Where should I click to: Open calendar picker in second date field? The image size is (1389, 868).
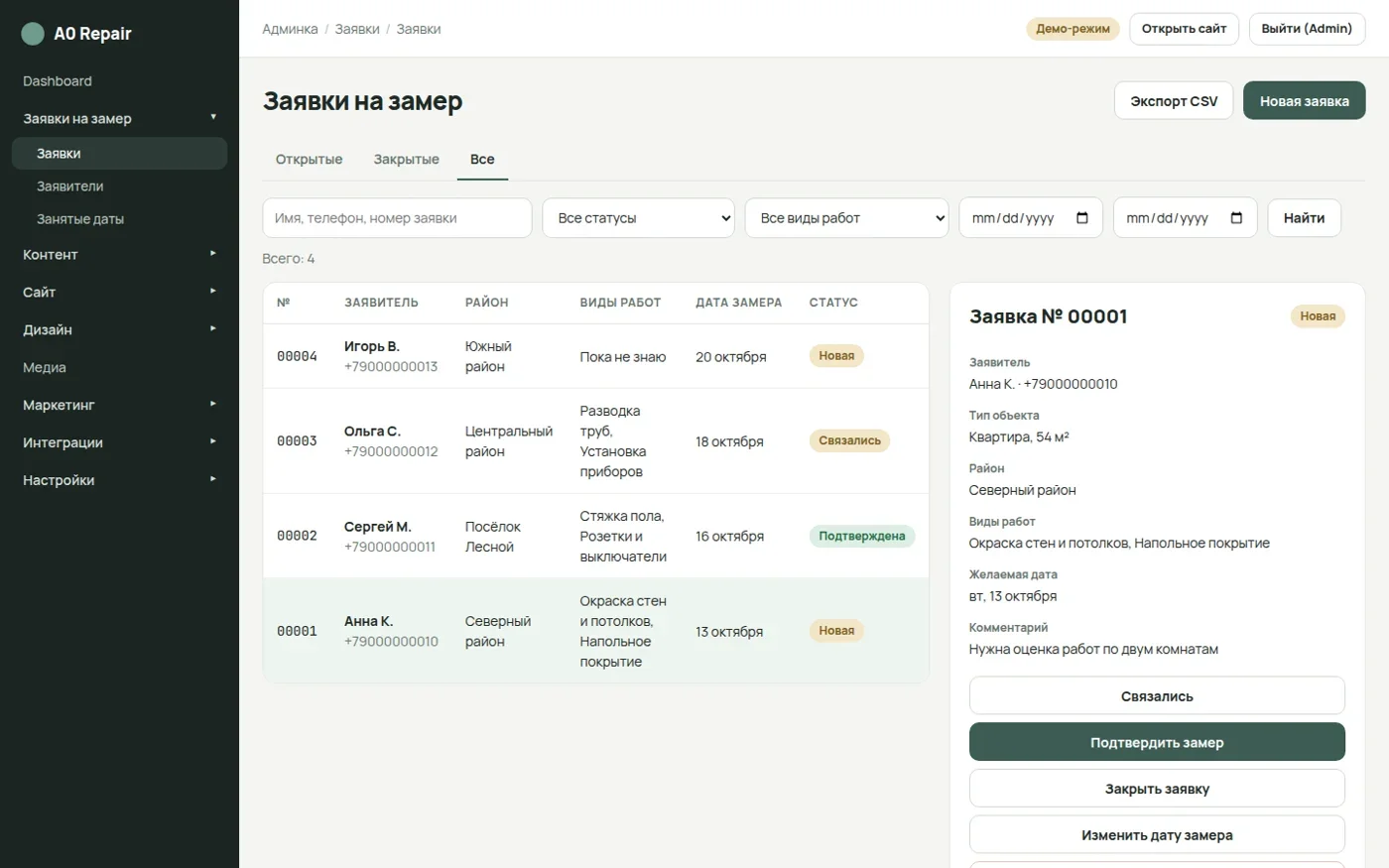(1236, 218)
